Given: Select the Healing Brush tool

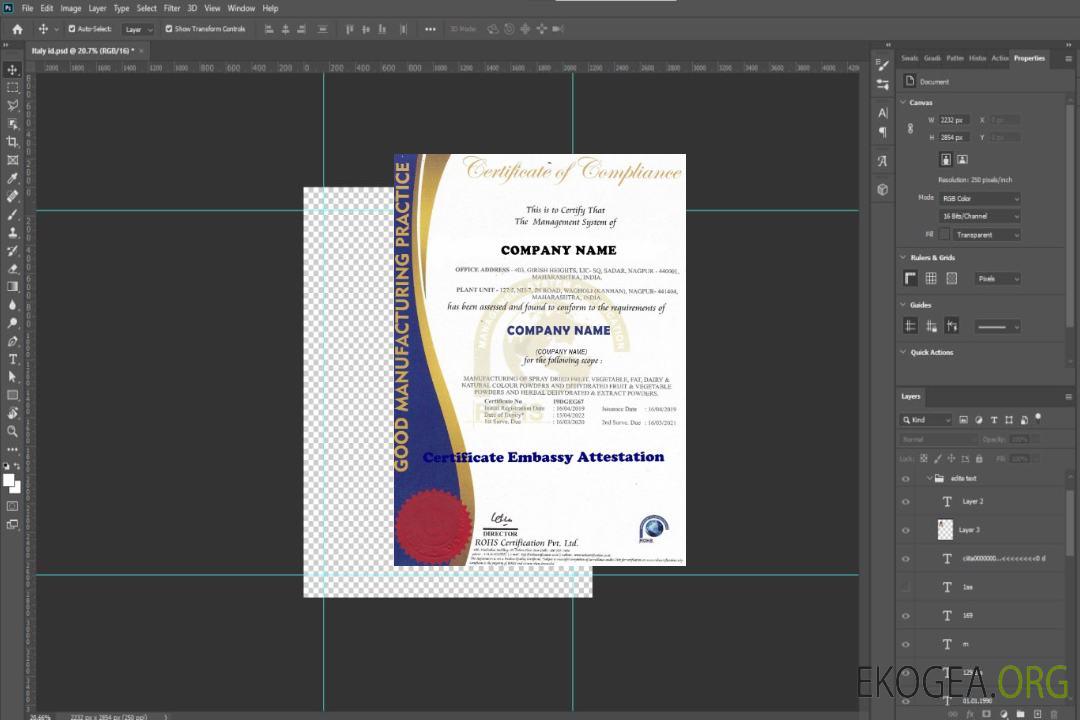Looking at the screenshot, I should pos(12,196).
